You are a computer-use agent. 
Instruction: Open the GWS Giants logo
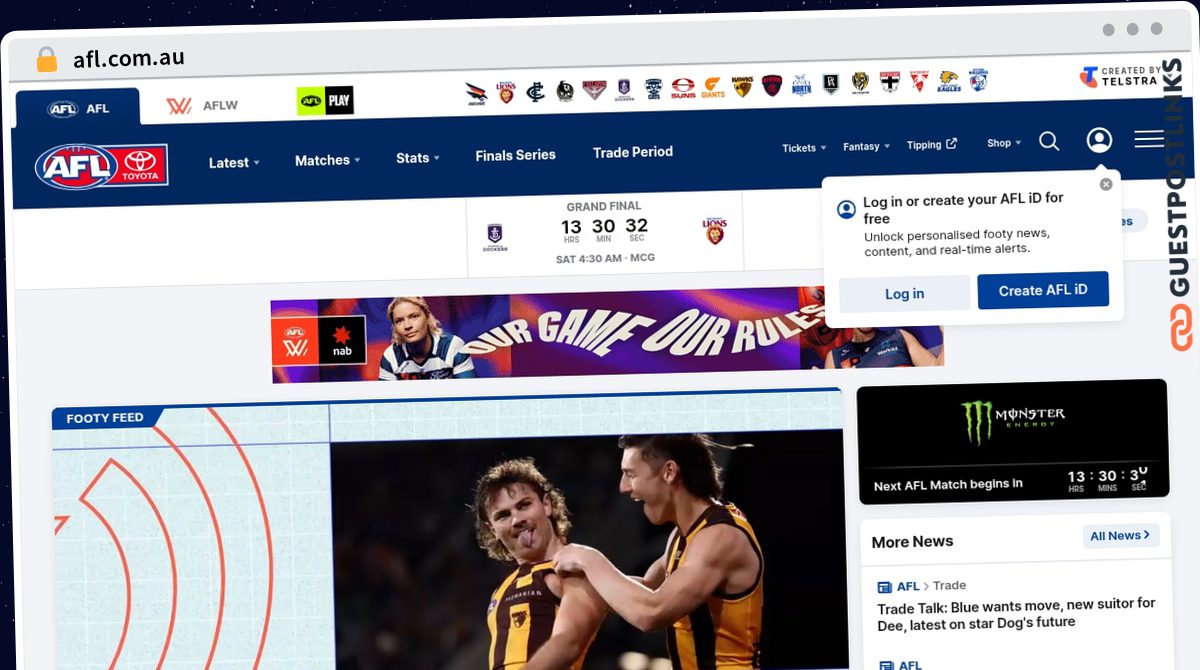pos(712,87)
